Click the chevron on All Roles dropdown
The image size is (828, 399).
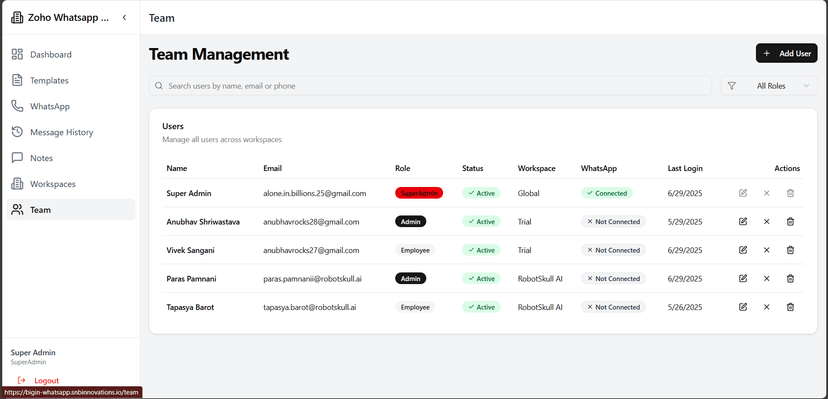pyautogui.click(x=806, y=86)
